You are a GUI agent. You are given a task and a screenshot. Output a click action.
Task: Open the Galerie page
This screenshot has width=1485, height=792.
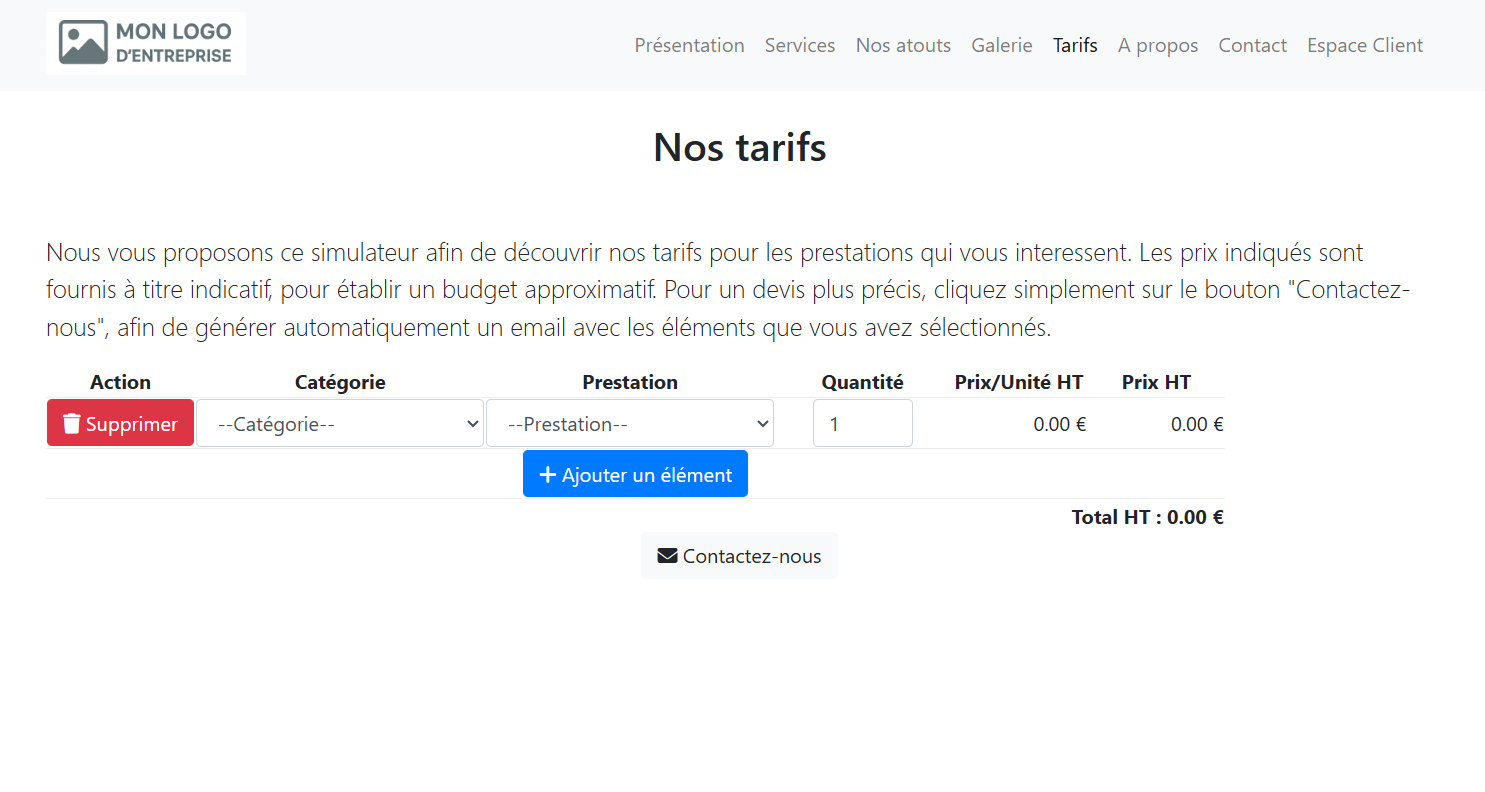tap(1001, 45)
